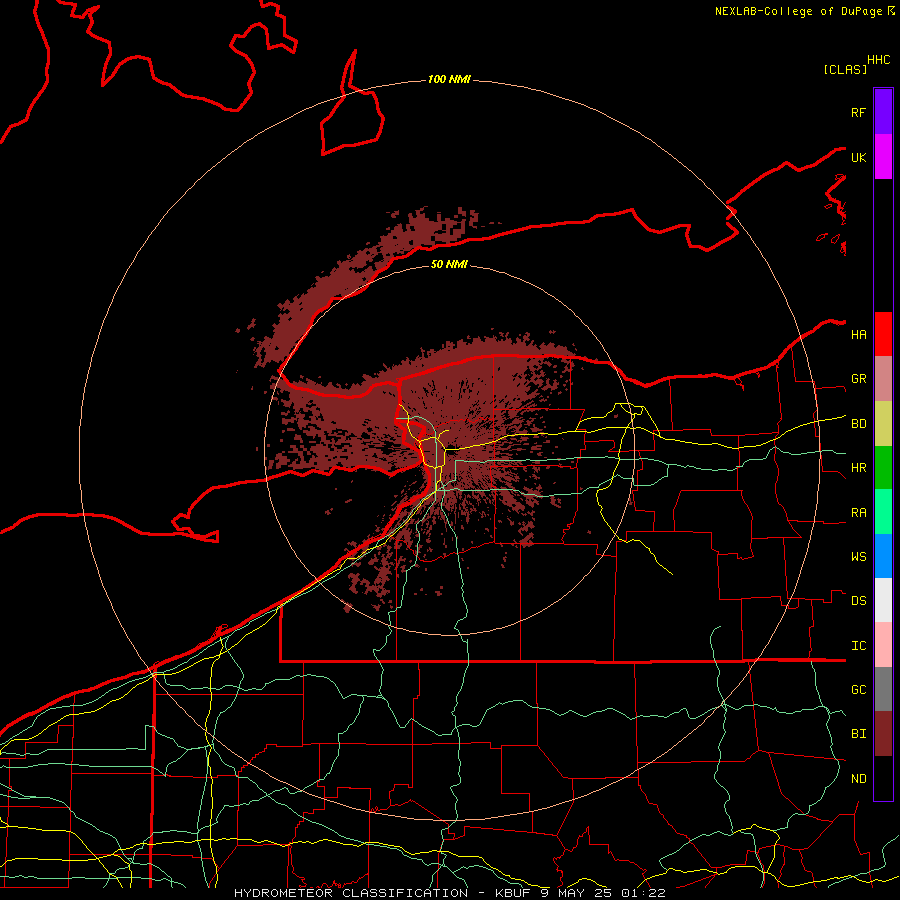Click the DS legend label
The height and width of the screenshot is (900, 900).
tap(859, 601)
